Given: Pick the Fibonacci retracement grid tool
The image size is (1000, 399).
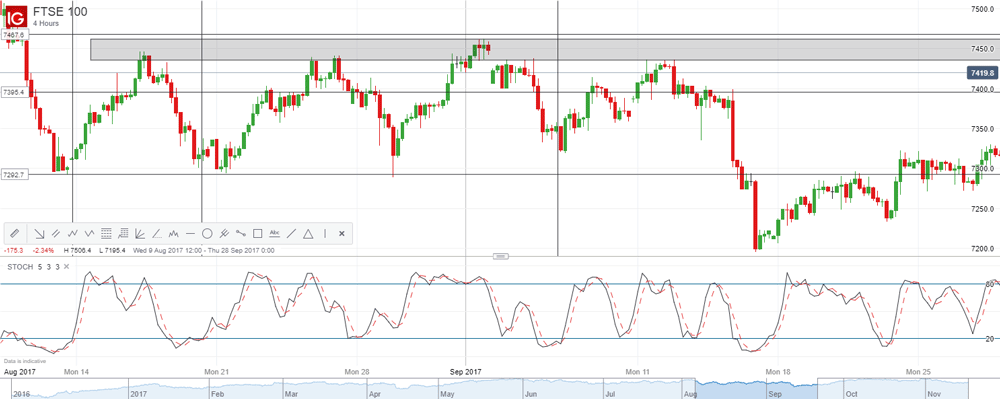Looking at the screenshot, I should (107, 233).
